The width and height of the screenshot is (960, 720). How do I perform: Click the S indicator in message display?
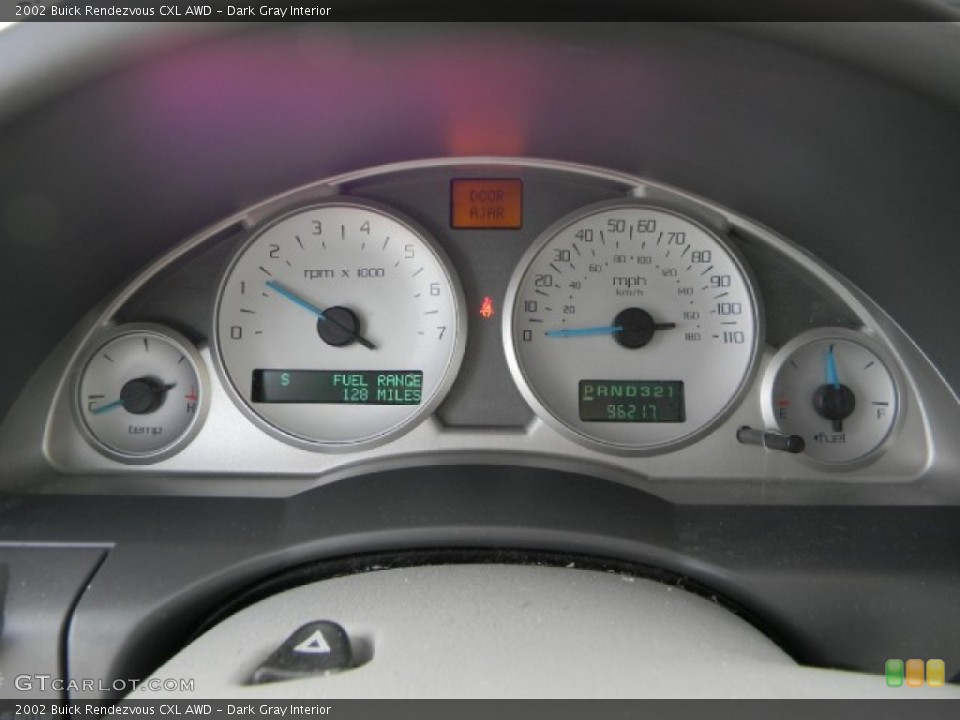(x=285, y=380)
